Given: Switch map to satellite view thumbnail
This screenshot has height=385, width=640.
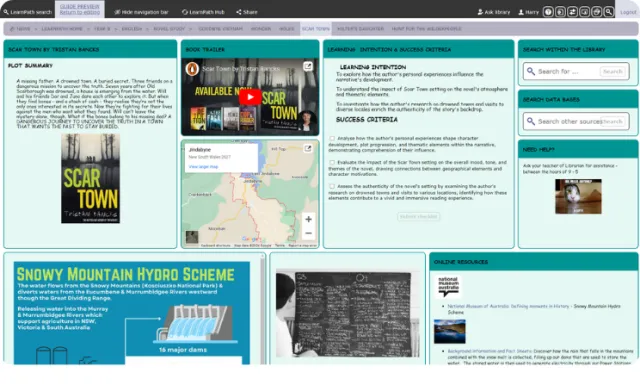Looking at the screenshot, I should point(192,237).
